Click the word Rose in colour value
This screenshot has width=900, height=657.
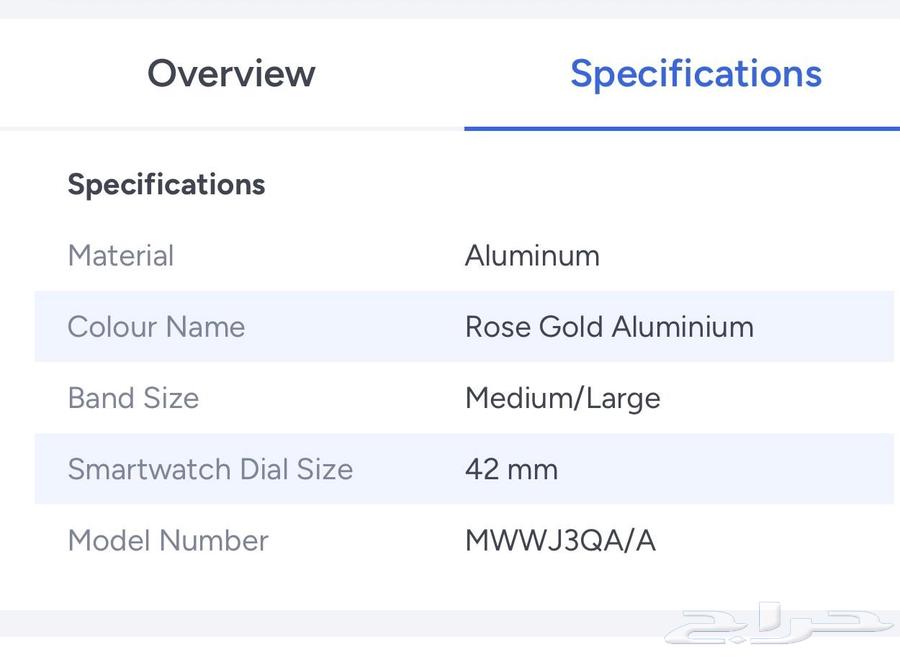(498, 326)
